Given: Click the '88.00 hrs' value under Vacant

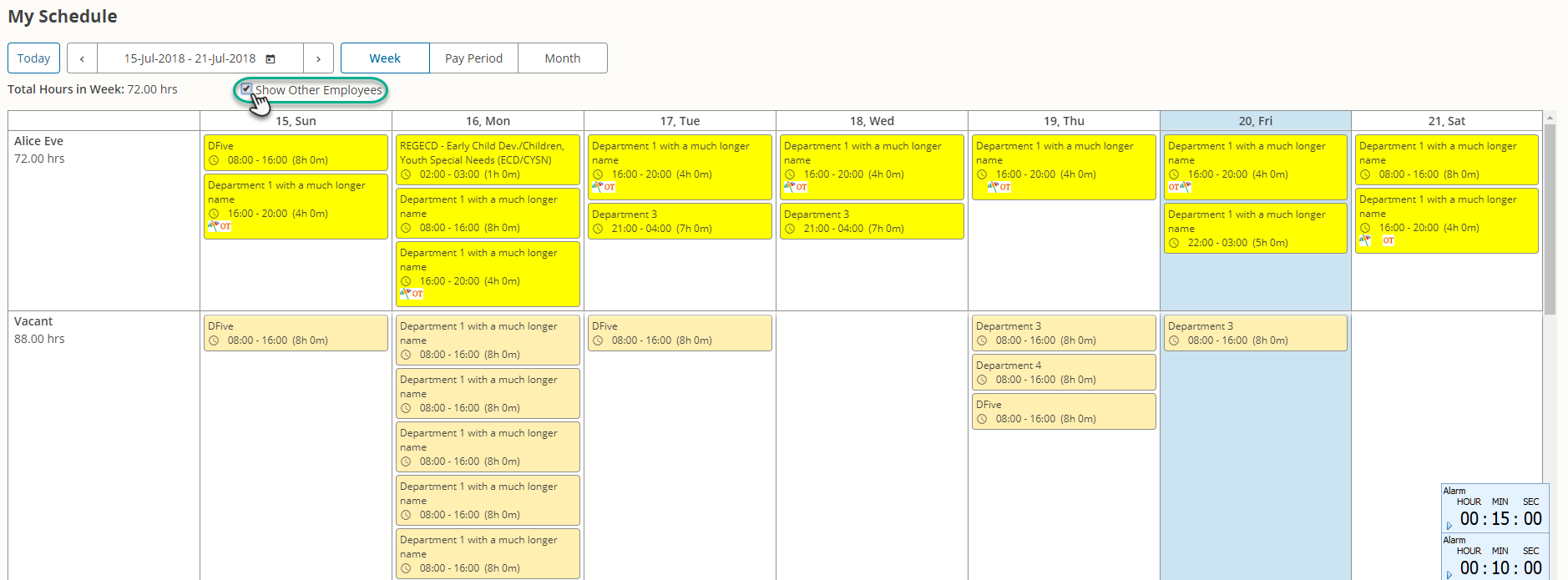Looking at the screenshot, I should click(39, 339).
